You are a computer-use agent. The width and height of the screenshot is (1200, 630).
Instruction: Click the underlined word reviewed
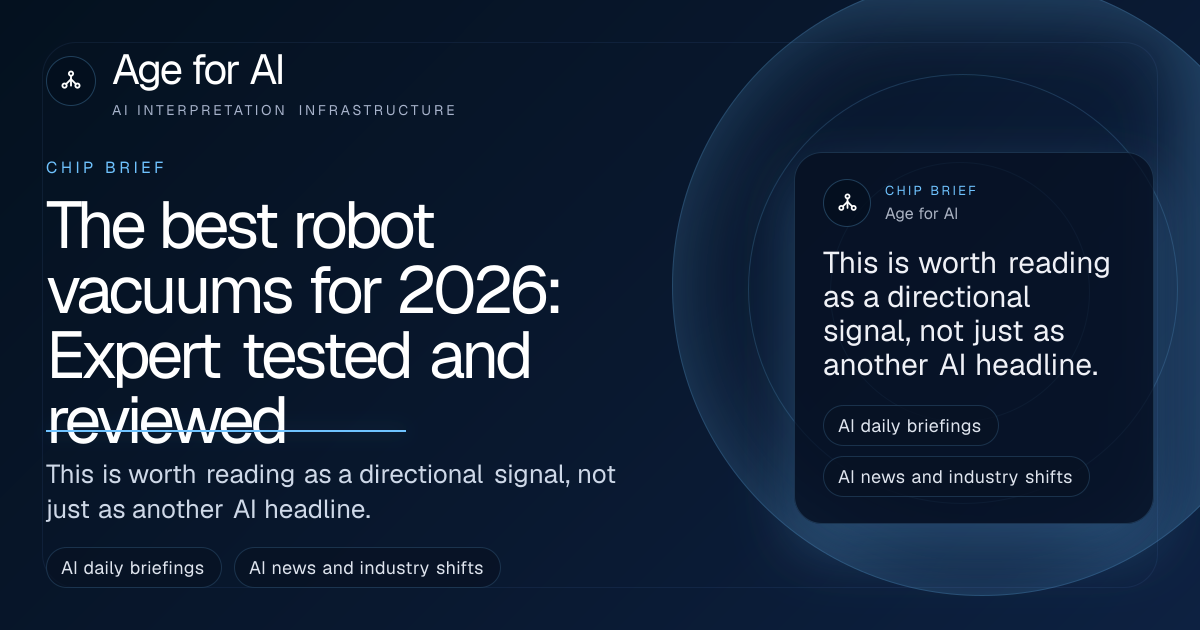167,421
